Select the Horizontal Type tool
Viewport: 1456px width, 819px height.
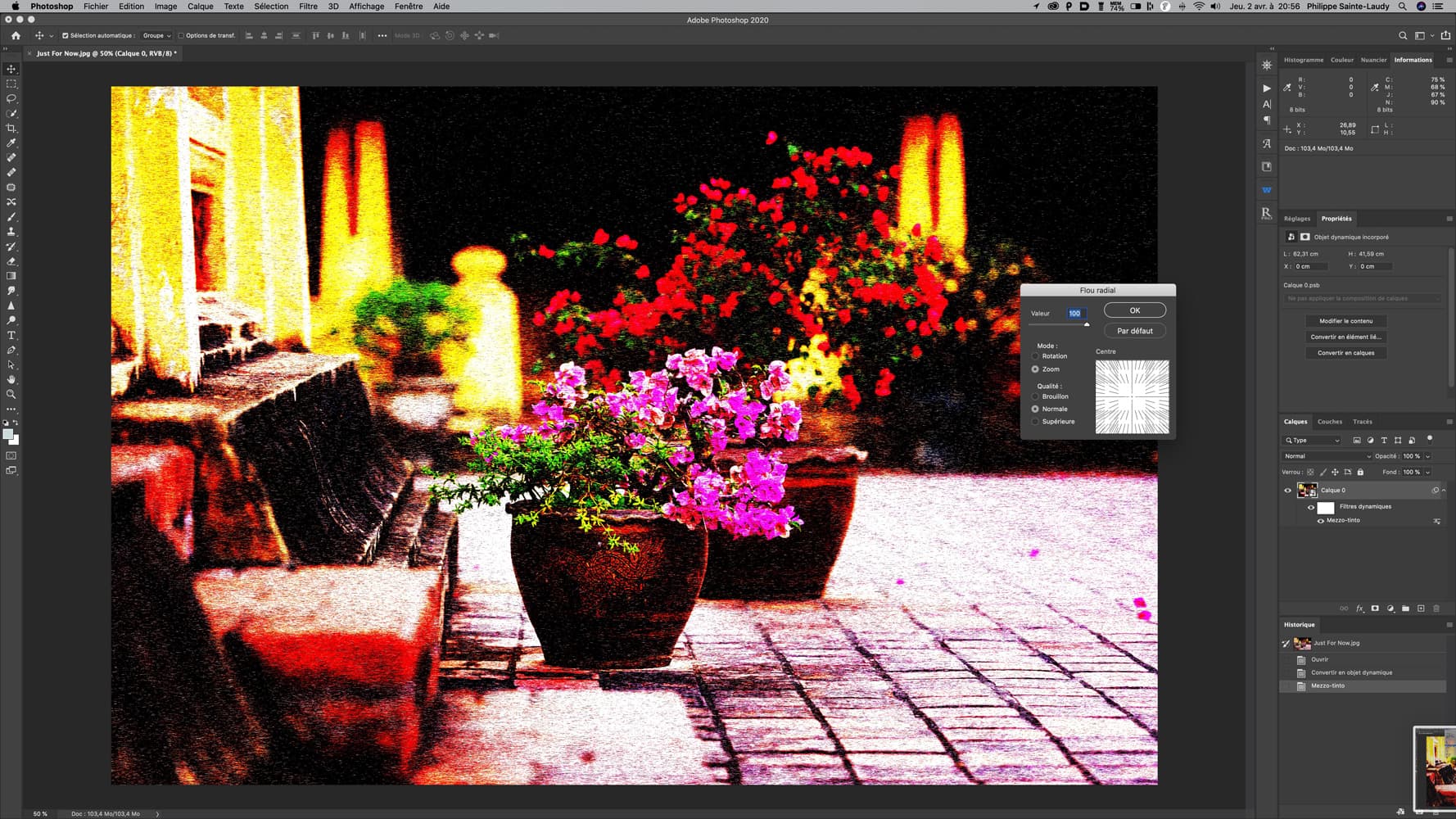pos(11,336)
